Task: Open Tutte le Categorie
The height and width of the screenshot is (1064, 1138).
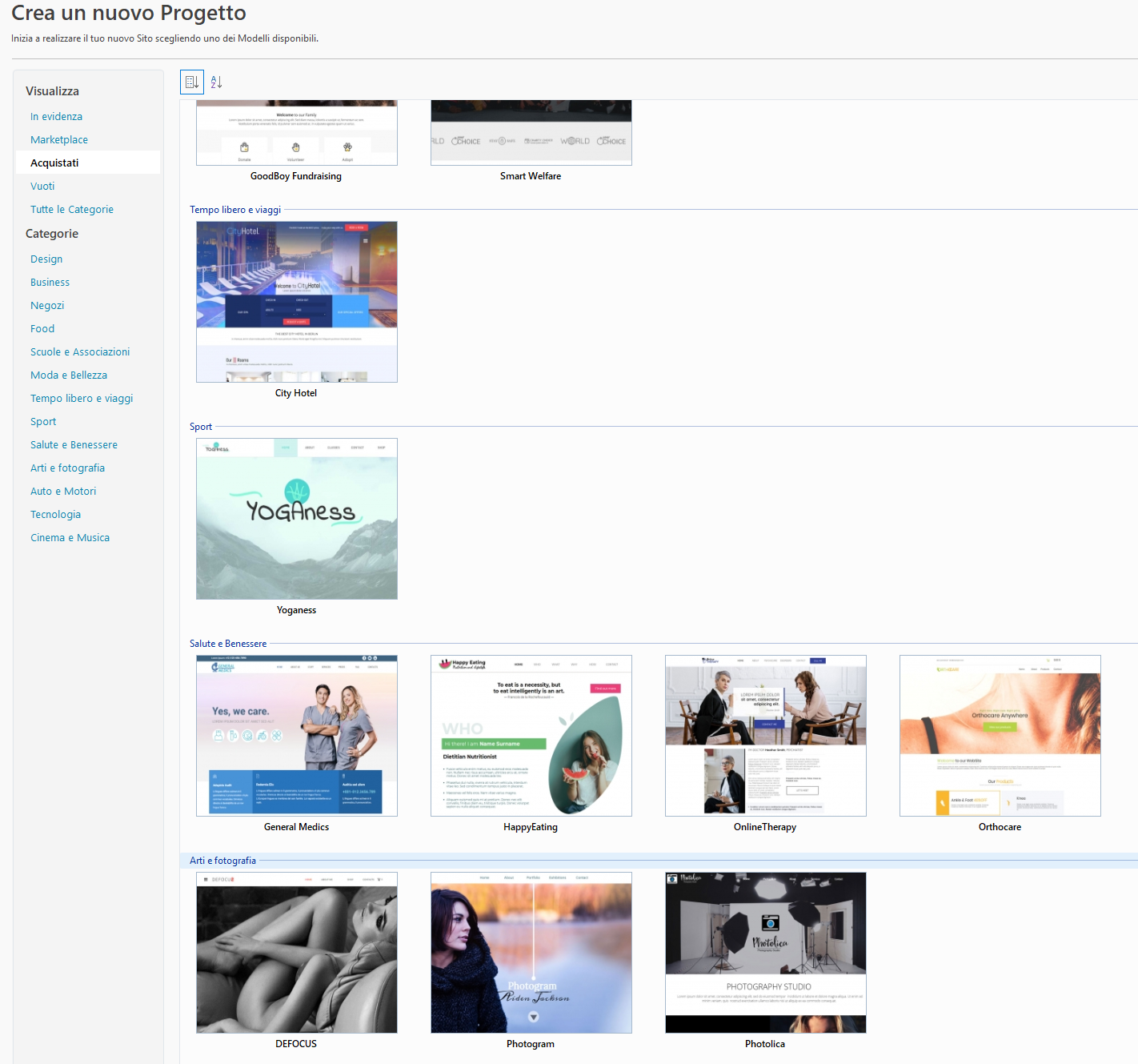Action: tap(72, 209)
